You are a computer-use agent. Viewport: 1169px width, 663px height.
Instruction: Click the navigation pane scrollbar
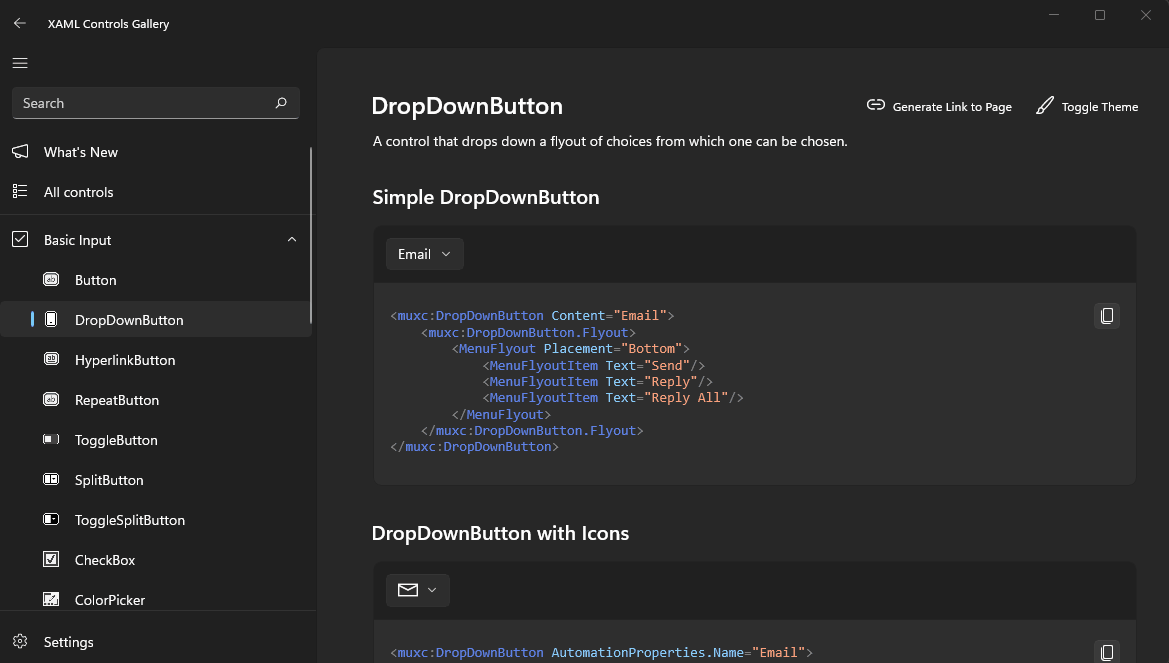coord(311,235)
